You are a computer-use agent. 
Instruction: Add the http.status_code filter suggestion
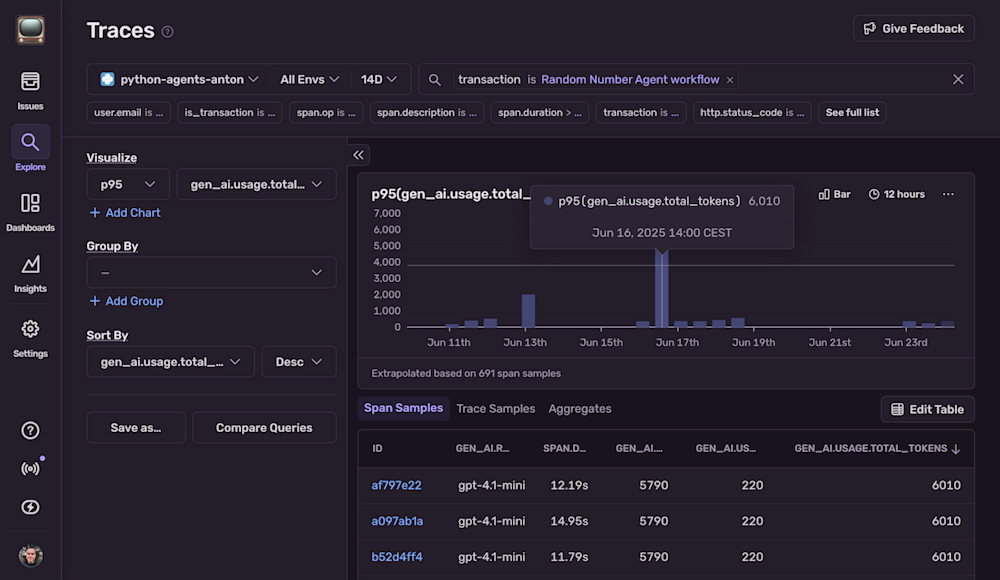point(752,112)
